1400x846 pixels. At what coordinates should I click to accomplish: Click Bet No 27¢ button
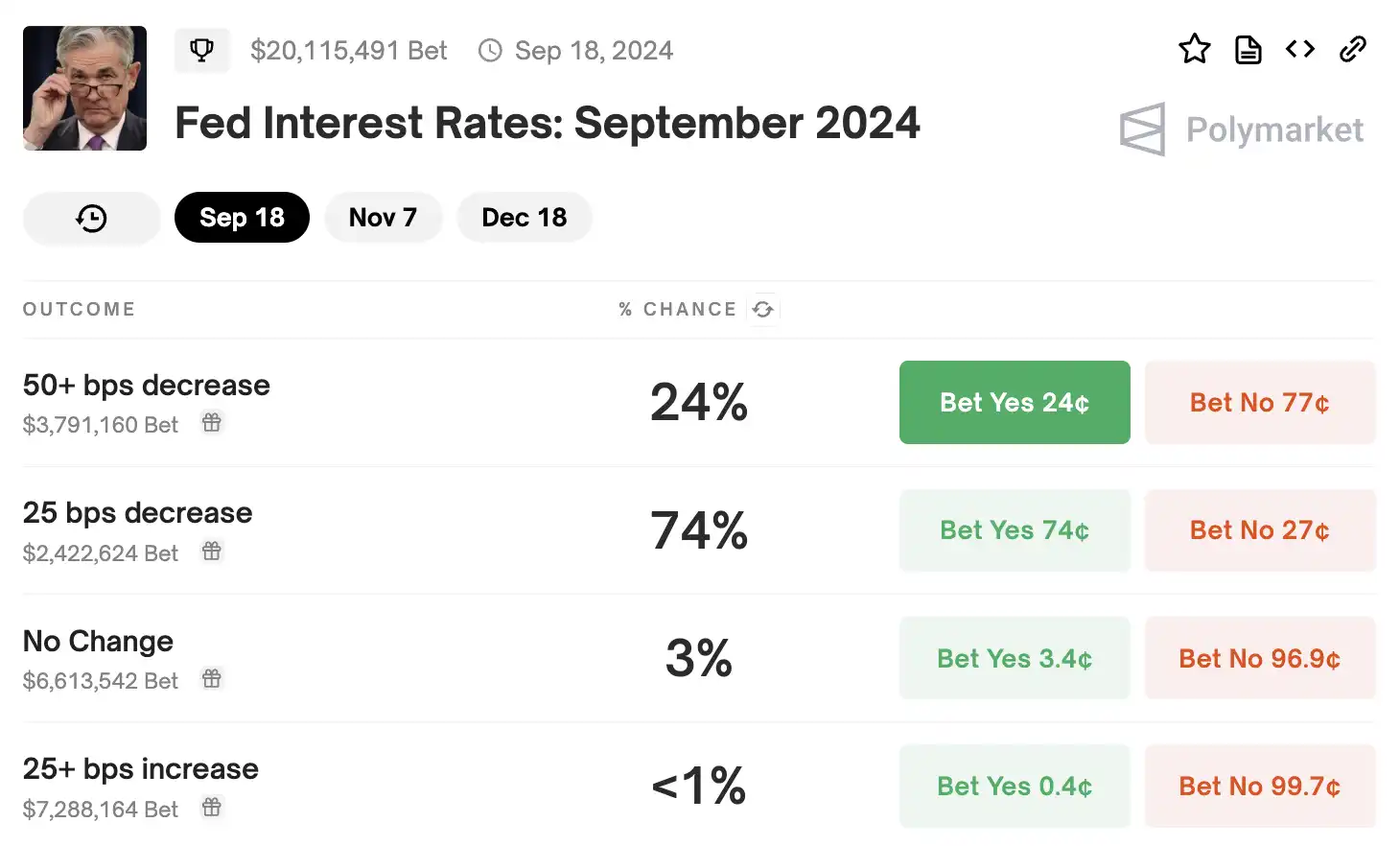(1259, 530)
